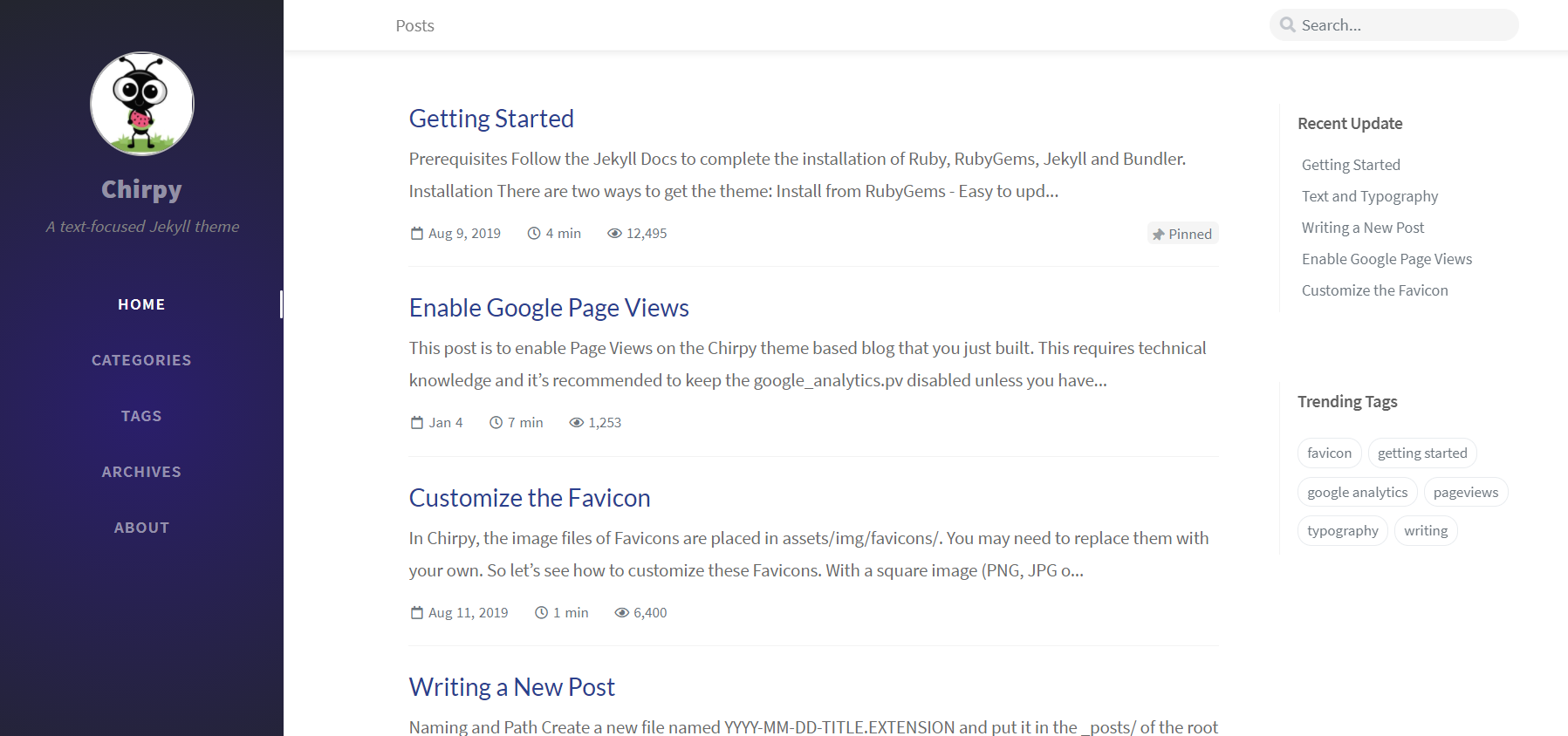
Task: Click the eye icon beside 6,400 views
Action: point(621,613)
